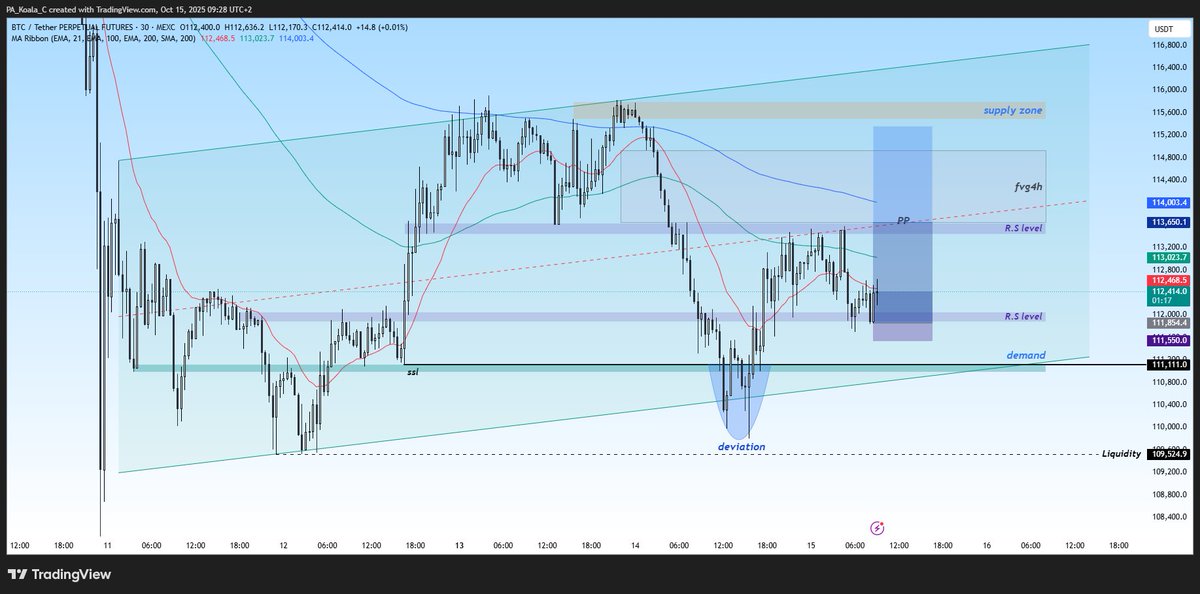Click the '14' date label on the time axis
The width and height of the screenshot is (1200, 594).
pyautogui.click(x=637, y=546)
